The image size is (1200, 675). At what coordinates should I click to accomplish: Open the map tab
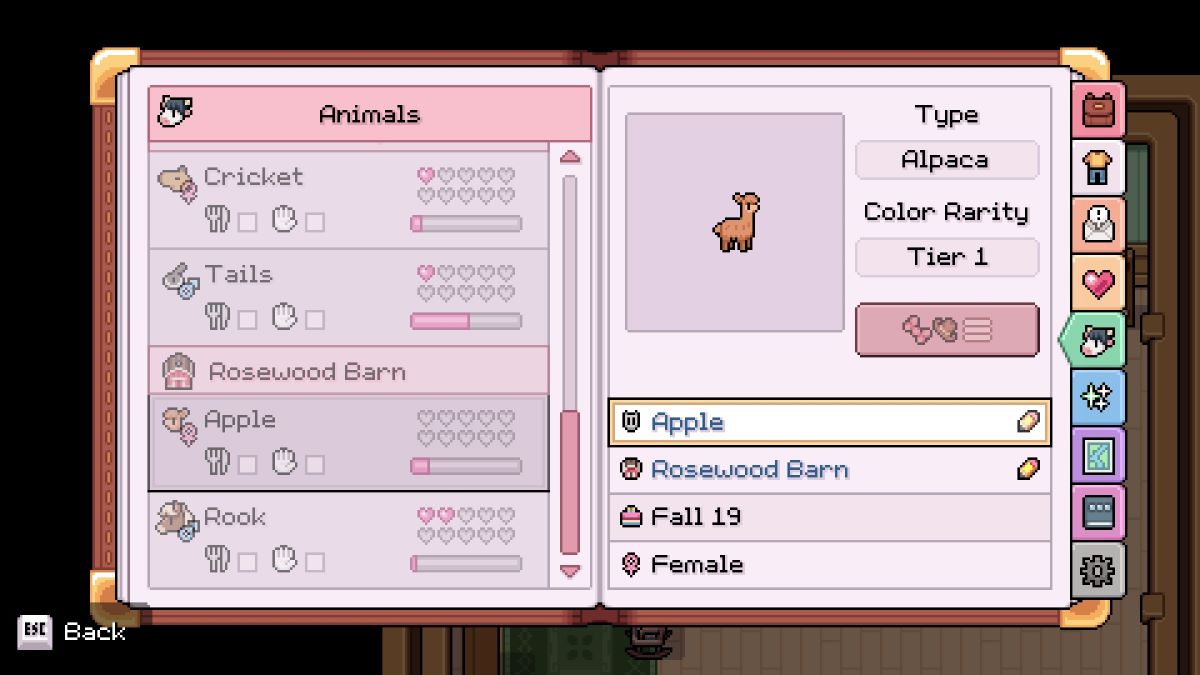[x=1099, y=456]
